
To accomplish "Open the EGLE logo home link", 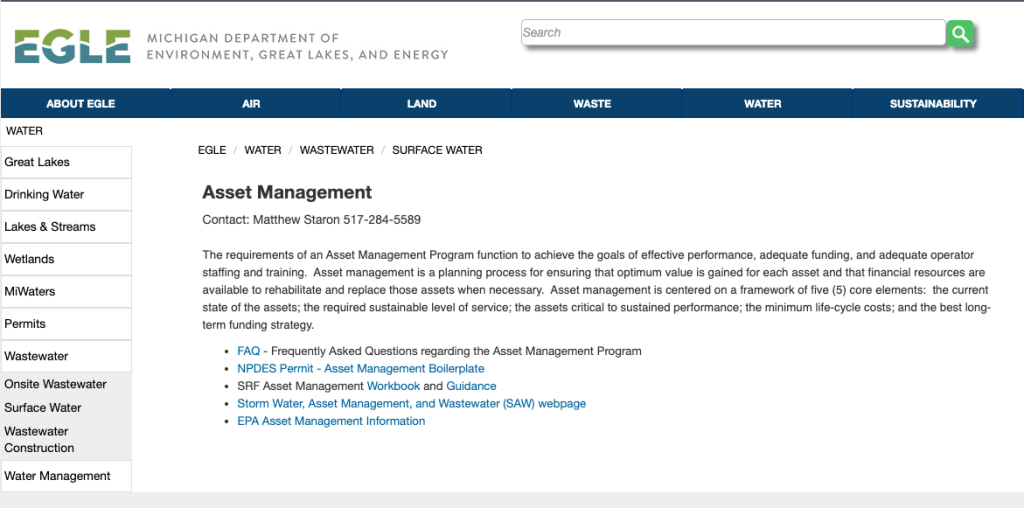I will coord(72,46).
